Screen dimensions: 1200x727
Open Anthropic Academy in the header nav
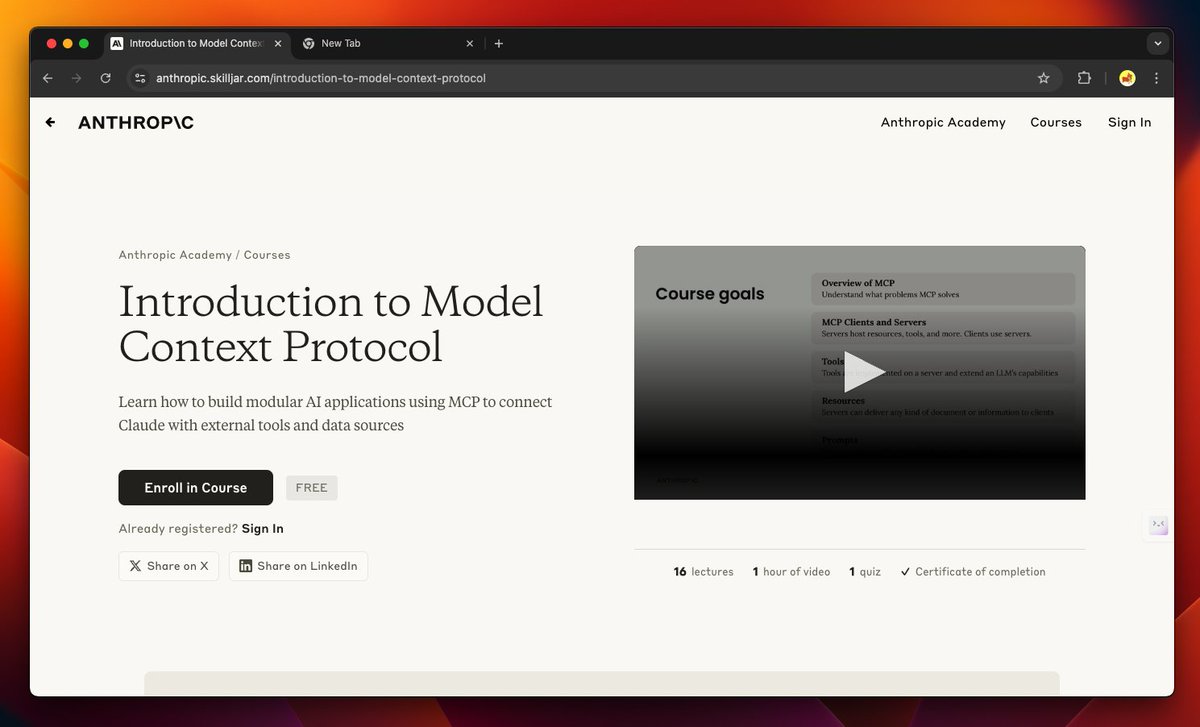[x=943, y=122]
